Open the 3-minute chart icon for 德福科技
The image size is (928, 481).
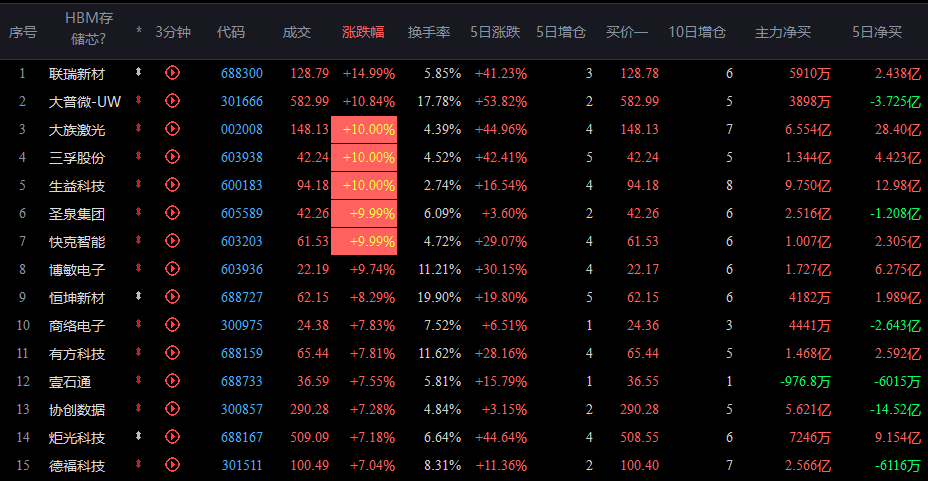[x=172, y=464]
